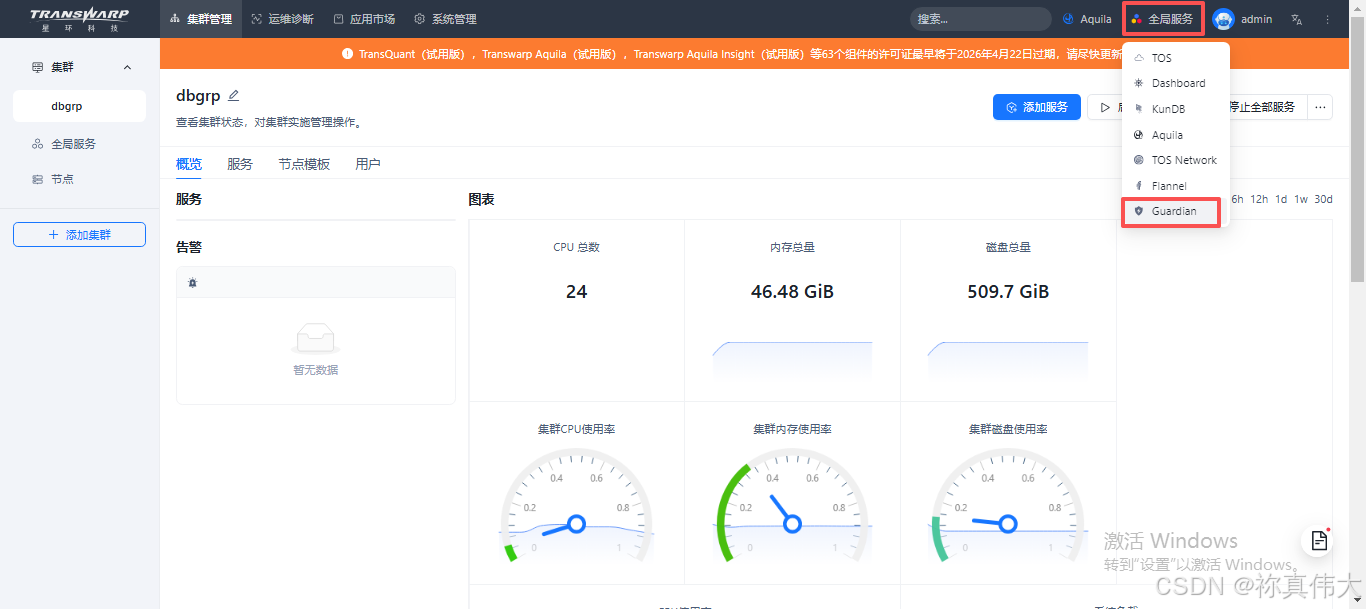
Task: Select the 30d chart time range
Action: click(1323, 199)
